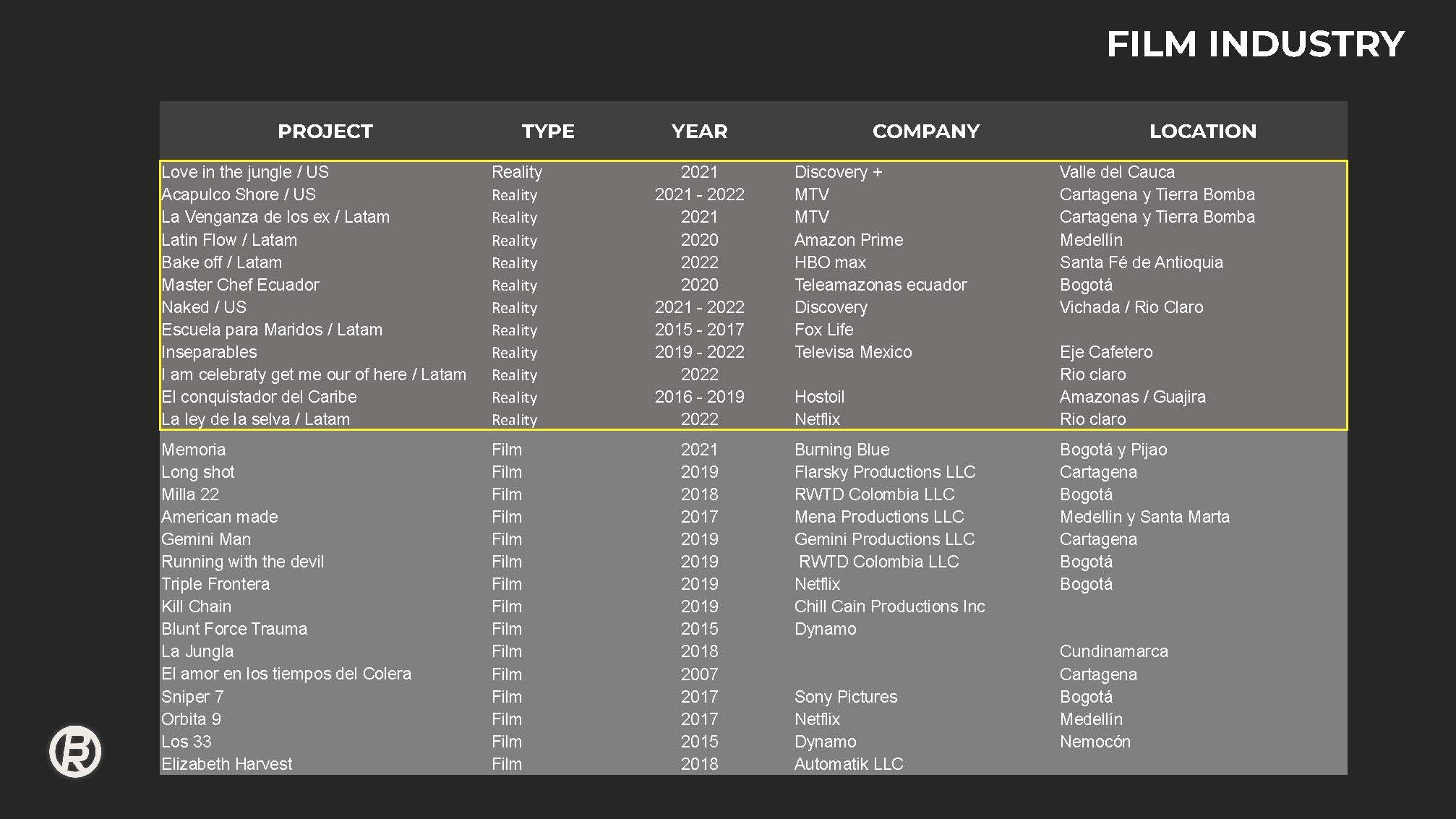Click 'El conquistador del Caribe'

259,397
